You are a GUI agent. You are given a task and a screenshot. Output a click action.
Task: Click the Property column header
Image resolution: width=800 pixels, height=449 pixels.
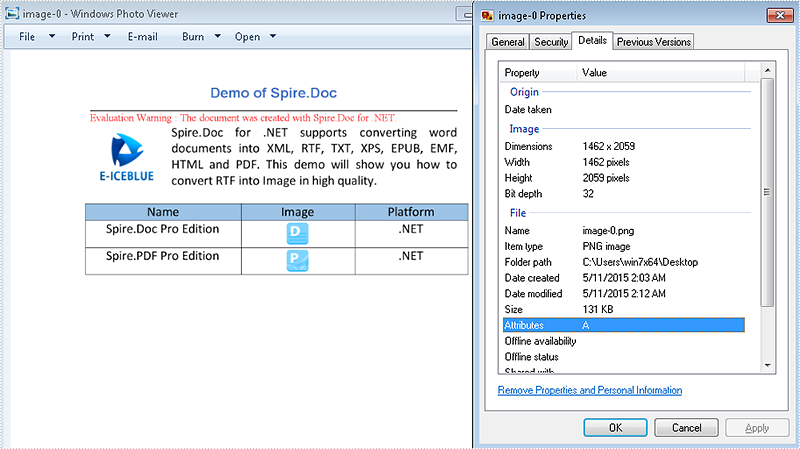[x=538, y=72]
